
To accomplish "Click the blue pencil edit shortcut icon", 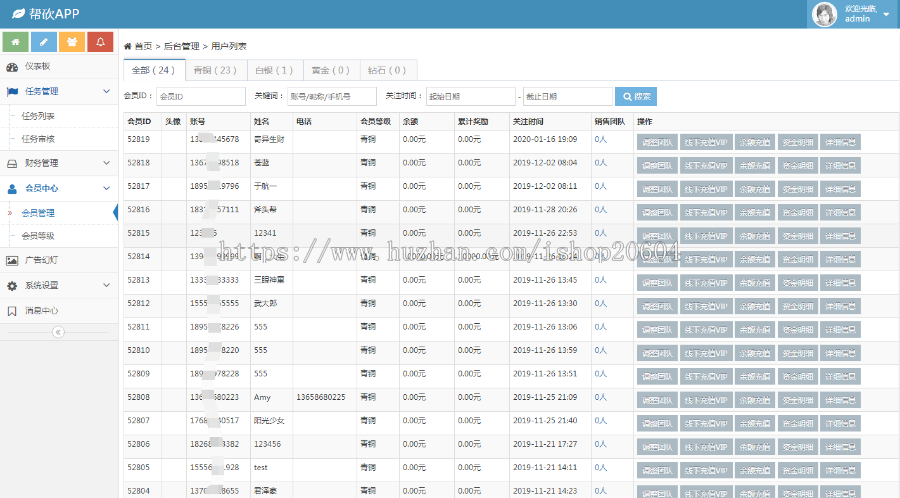I will tap(44, 42).
